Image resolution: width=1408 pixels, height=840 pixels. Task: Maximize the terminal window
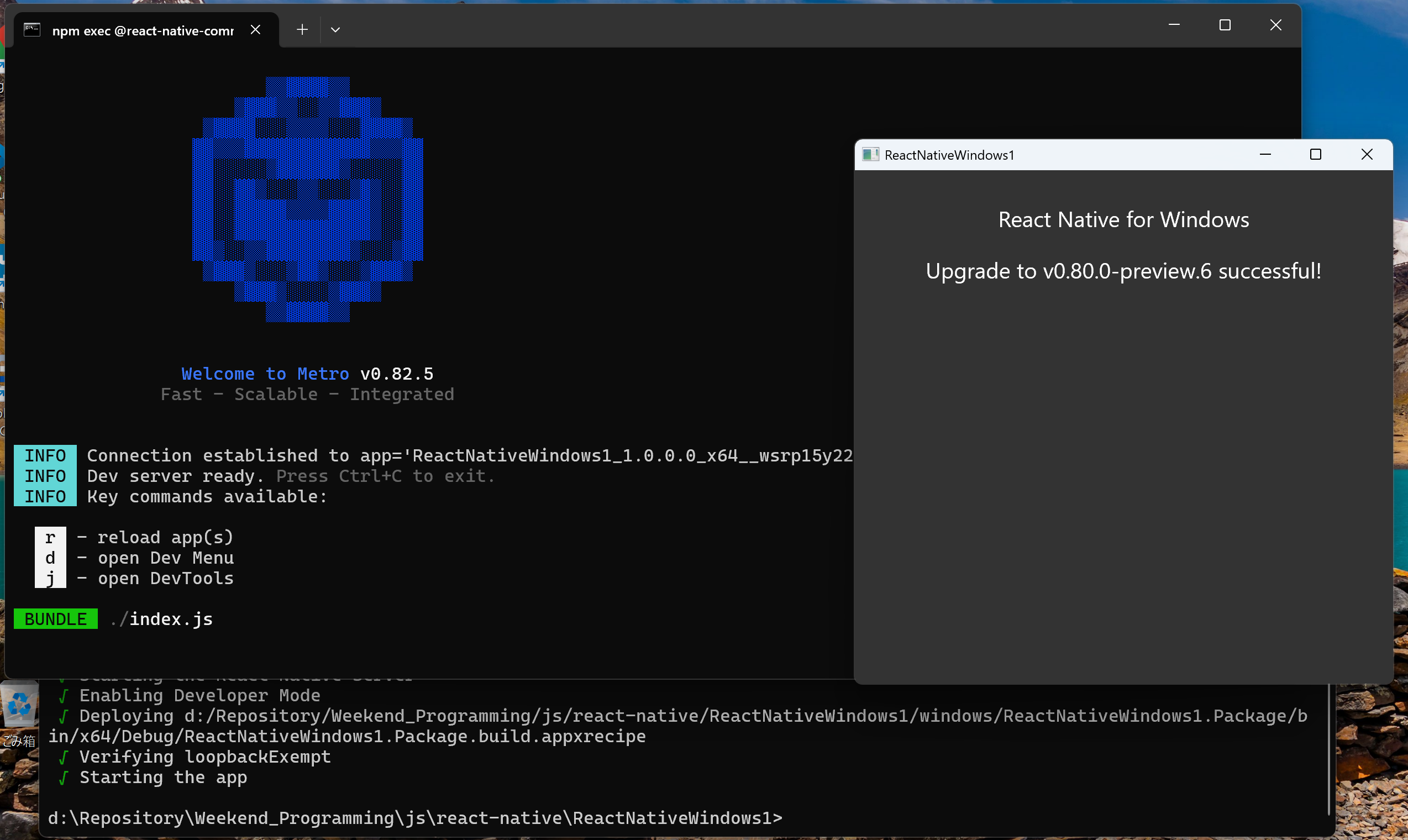(x=1225, y=25)
